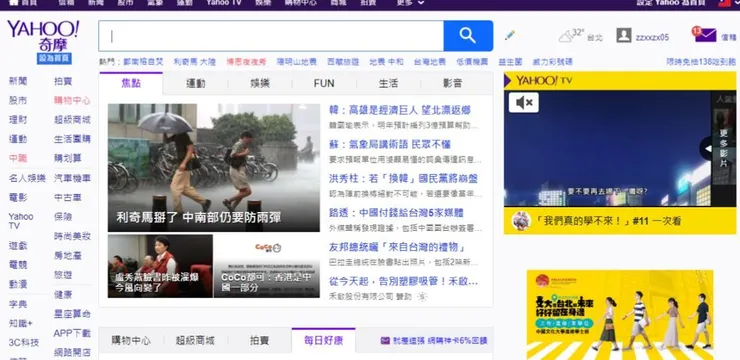Open the 超級商城 tab in the lower panel
Viewport: 740px width, 360px height.
(195, 340)
